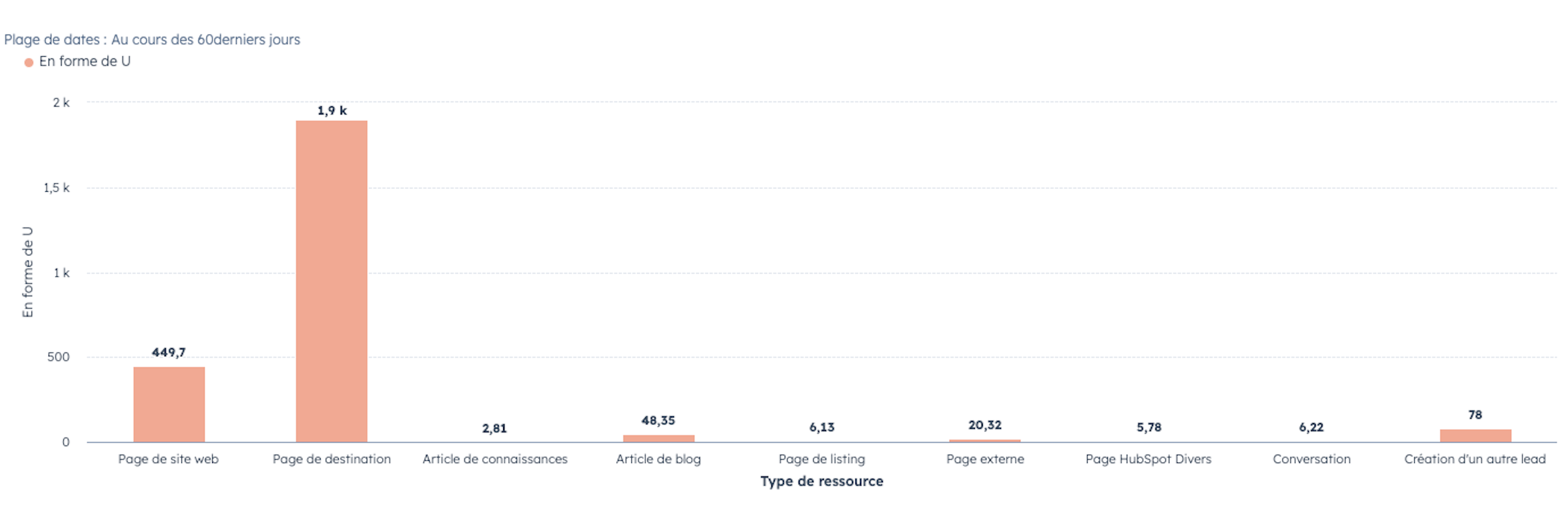The height and width of the screenshot is (525, 1568).
Task: Click the 78 value label
Action: (1475, 415)
